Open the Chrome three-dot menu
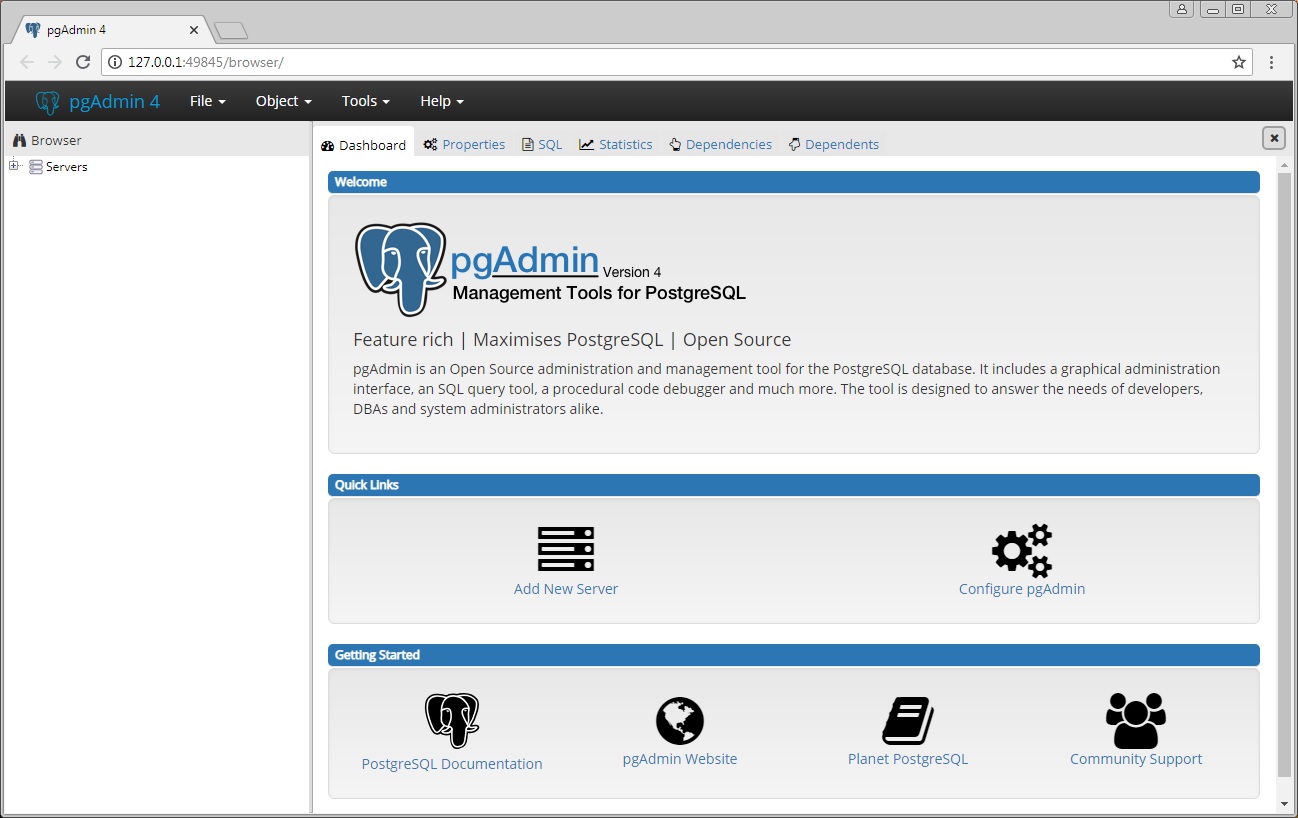Image resolution: width=1298 pixels, height=818 pixels. click(1271, 62)
